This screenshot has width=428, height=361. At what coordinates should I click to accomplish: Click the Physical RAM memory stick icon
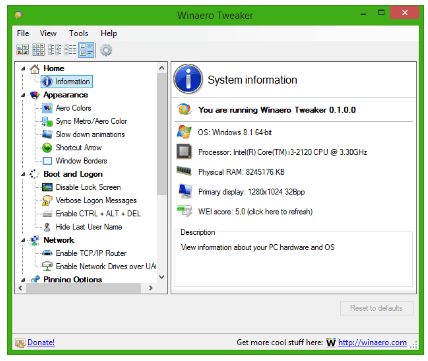(x=184, y=171)
